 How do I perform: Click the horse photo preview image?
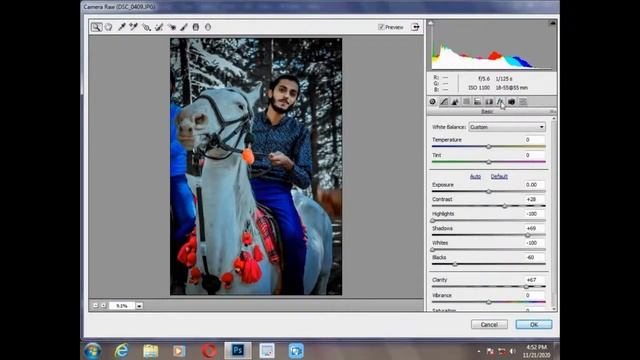click(256, 167)
